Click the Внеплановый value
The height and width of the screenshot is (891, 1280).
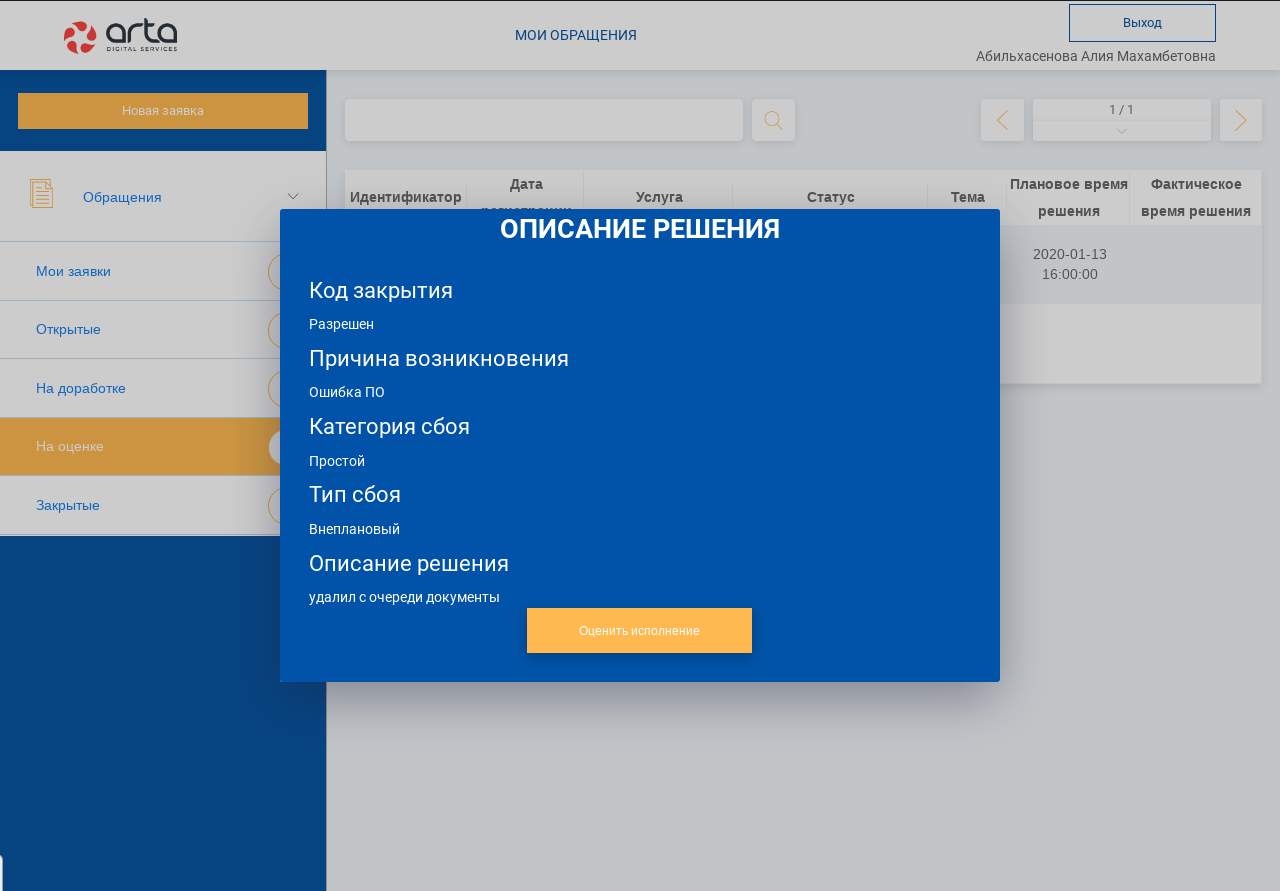click(354, 529)
